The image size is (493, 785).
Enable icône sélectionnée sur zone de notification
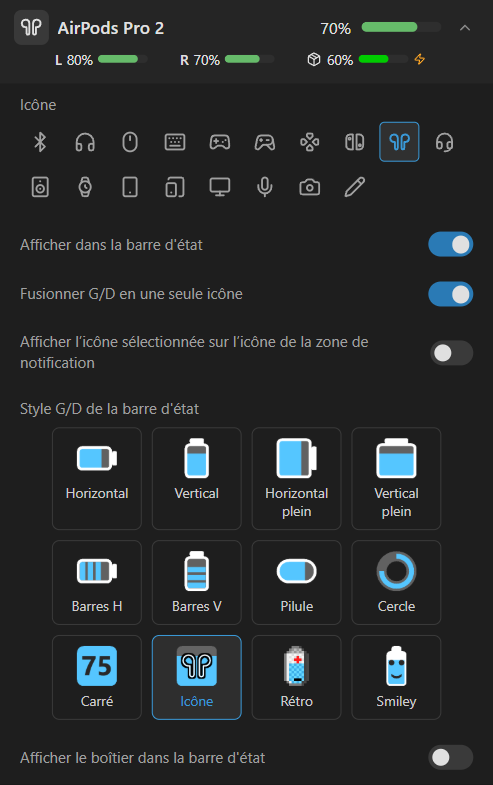click(x=451, y=353)
